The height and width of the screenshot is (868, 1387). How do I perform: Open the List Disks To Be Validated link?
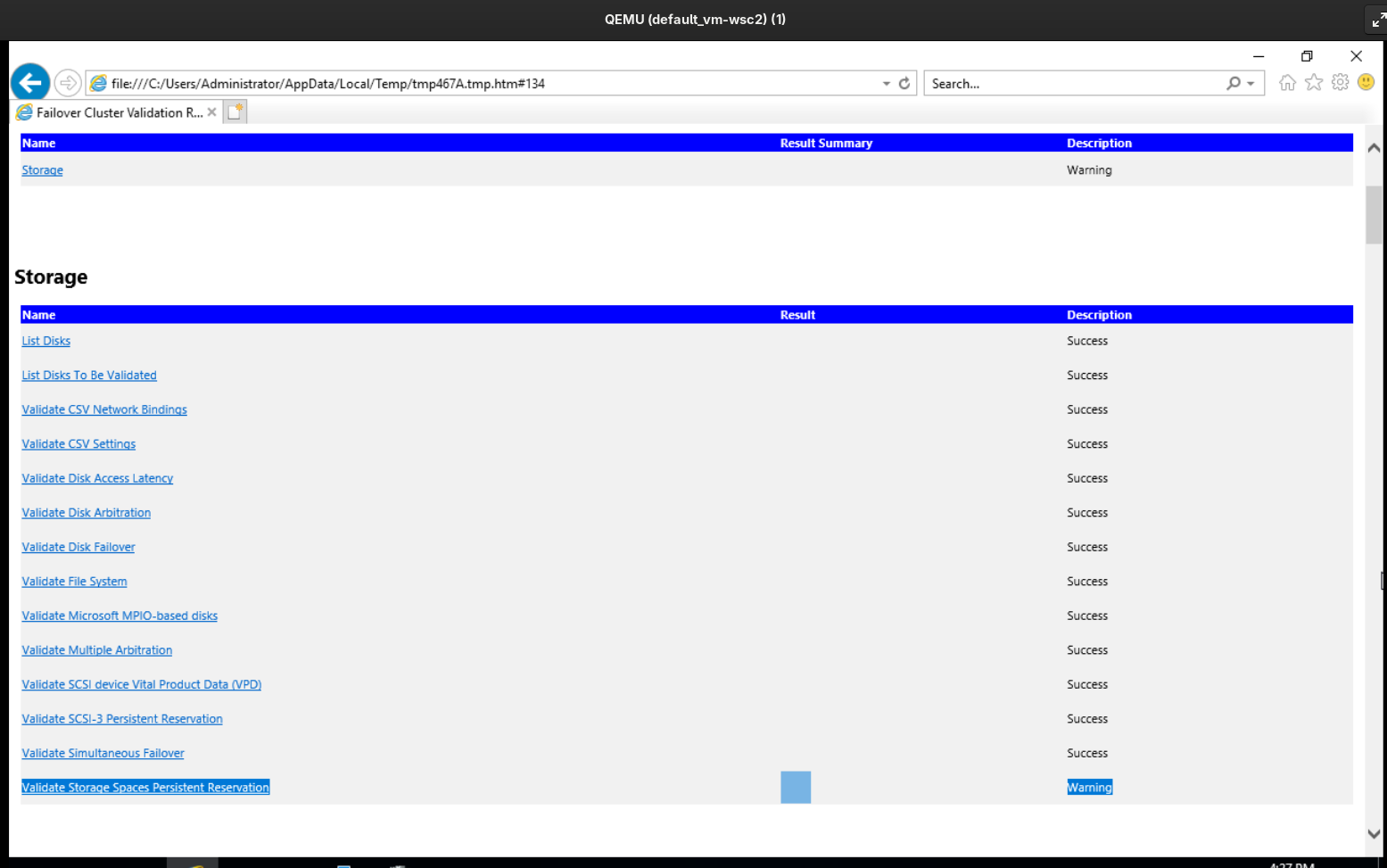pyautogui.click(x=89, y=376)
